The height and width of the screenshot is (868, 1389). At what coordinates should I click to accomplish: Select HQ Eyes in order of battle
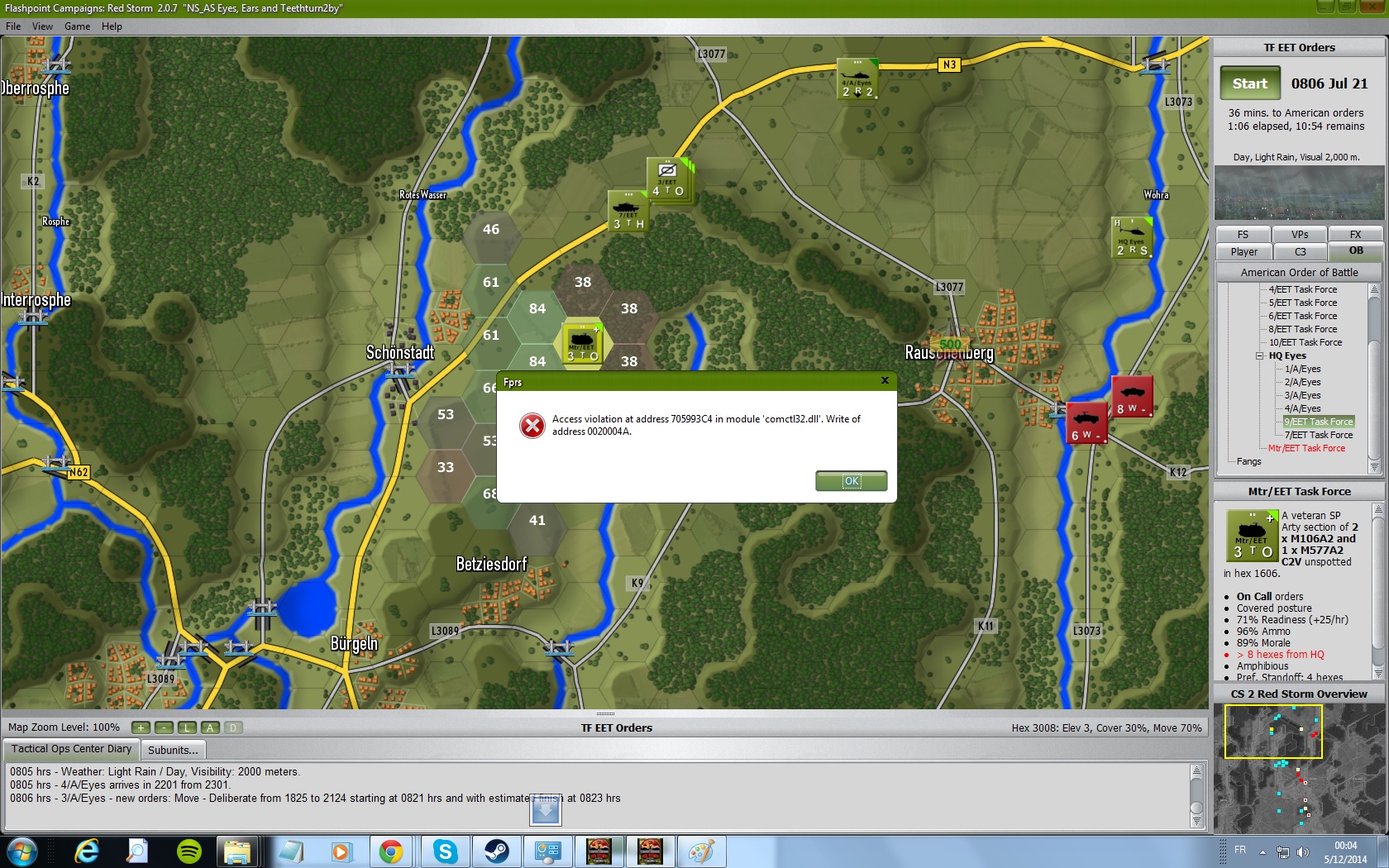(x=1287, y=355)
